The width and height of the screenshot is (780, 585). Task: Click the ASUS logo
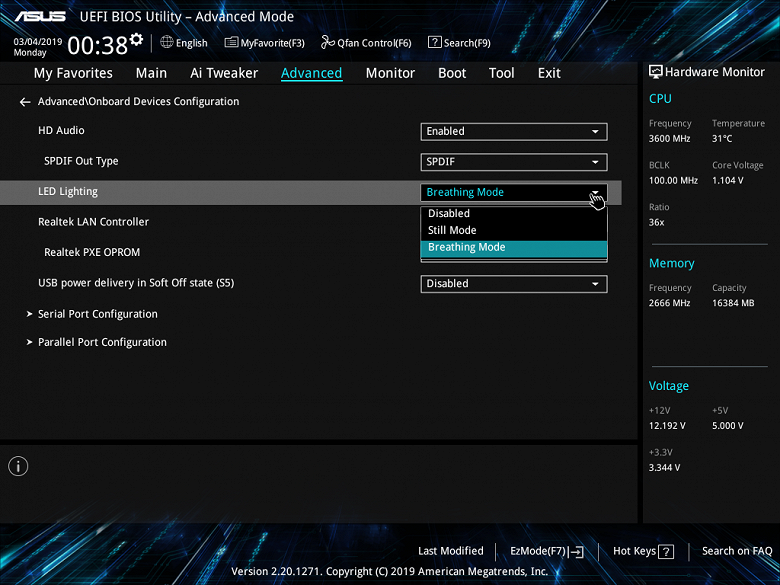click(x=40, y=16)
